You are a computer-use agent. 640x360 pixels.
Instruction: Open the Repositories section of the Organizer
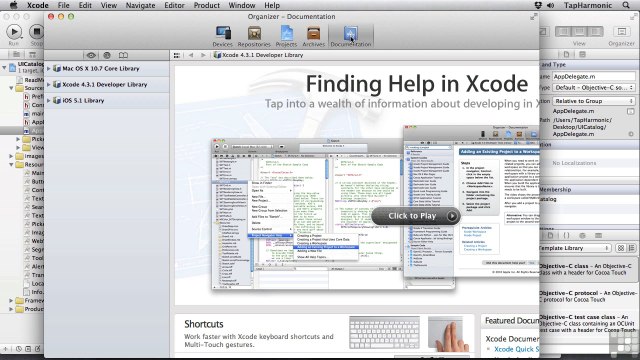pos(254,36)
